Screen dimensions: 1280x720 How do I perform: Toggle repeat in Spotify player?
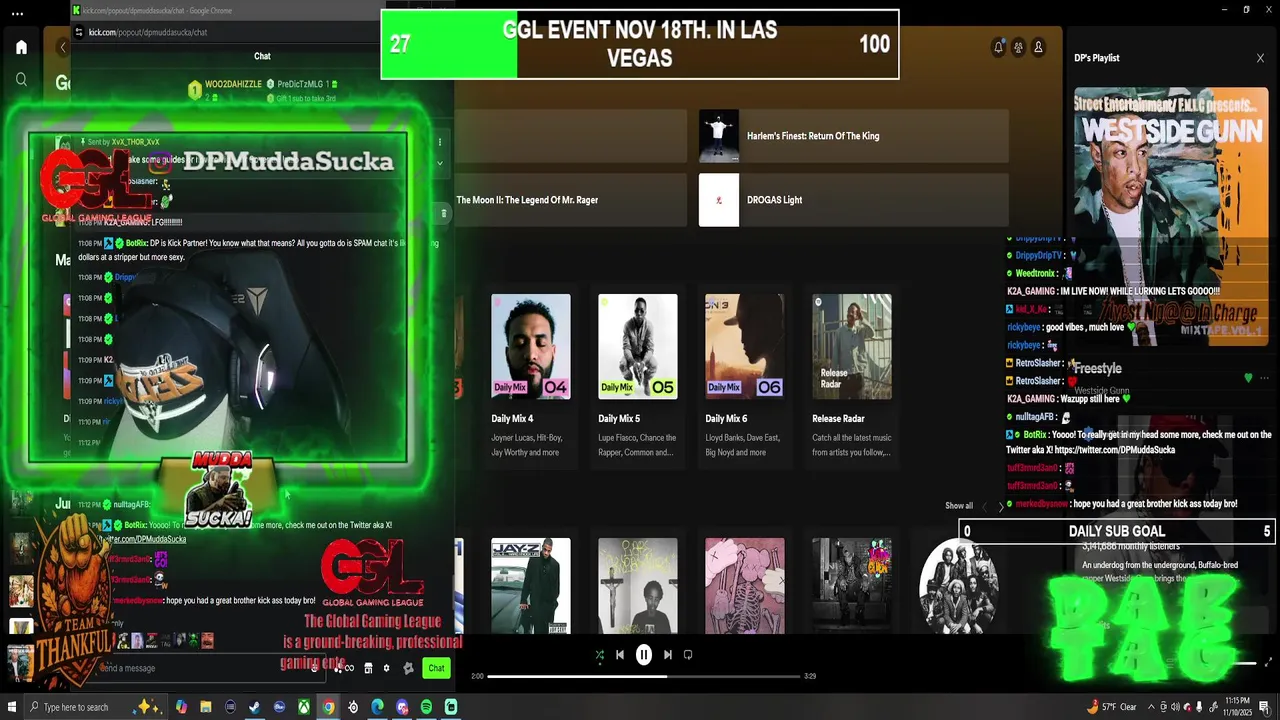pos(688,655)
